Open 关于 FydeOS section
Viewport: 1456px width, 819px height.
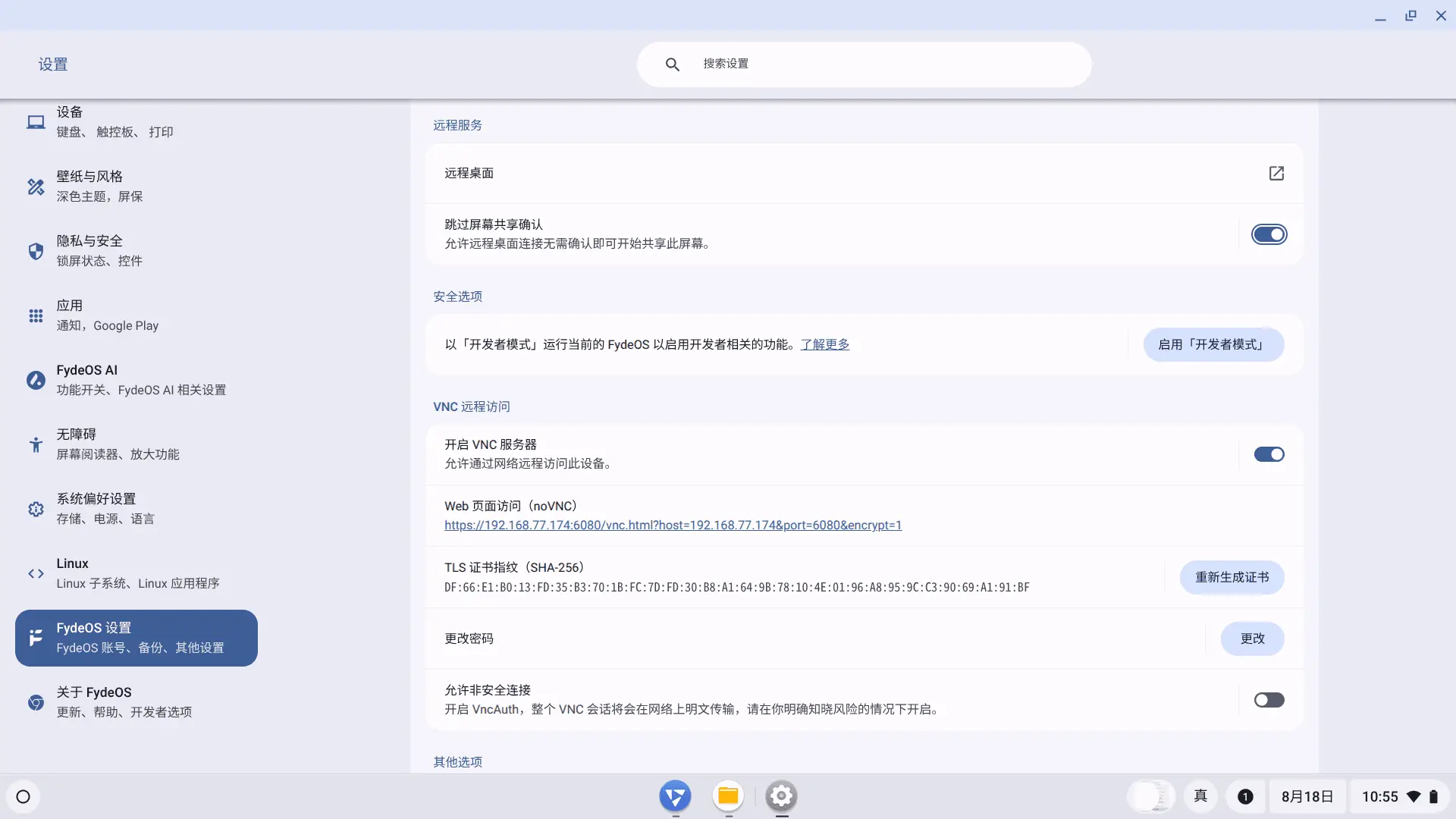tap(136, 702)
